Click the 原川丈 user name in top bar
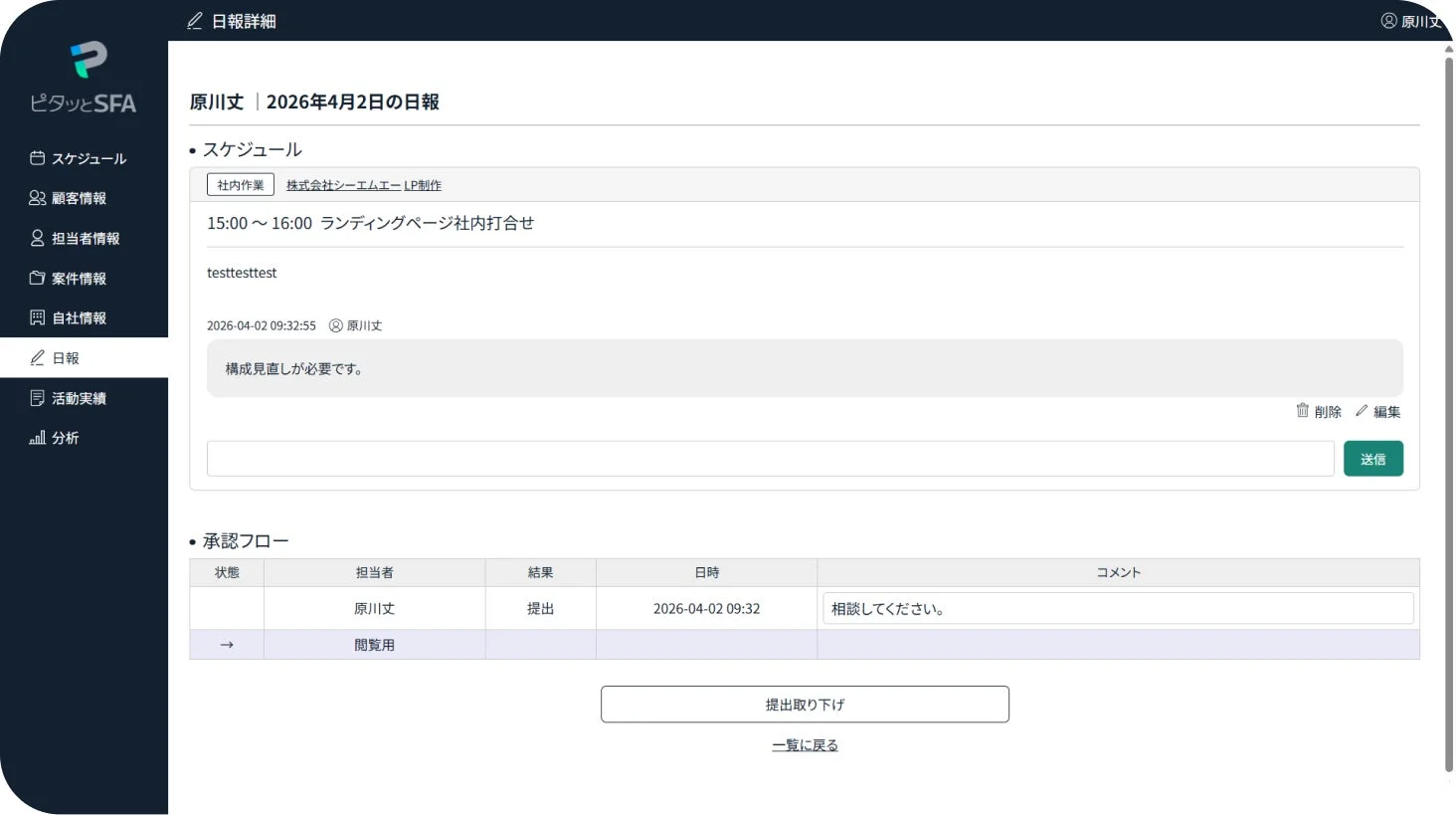 1420,21
